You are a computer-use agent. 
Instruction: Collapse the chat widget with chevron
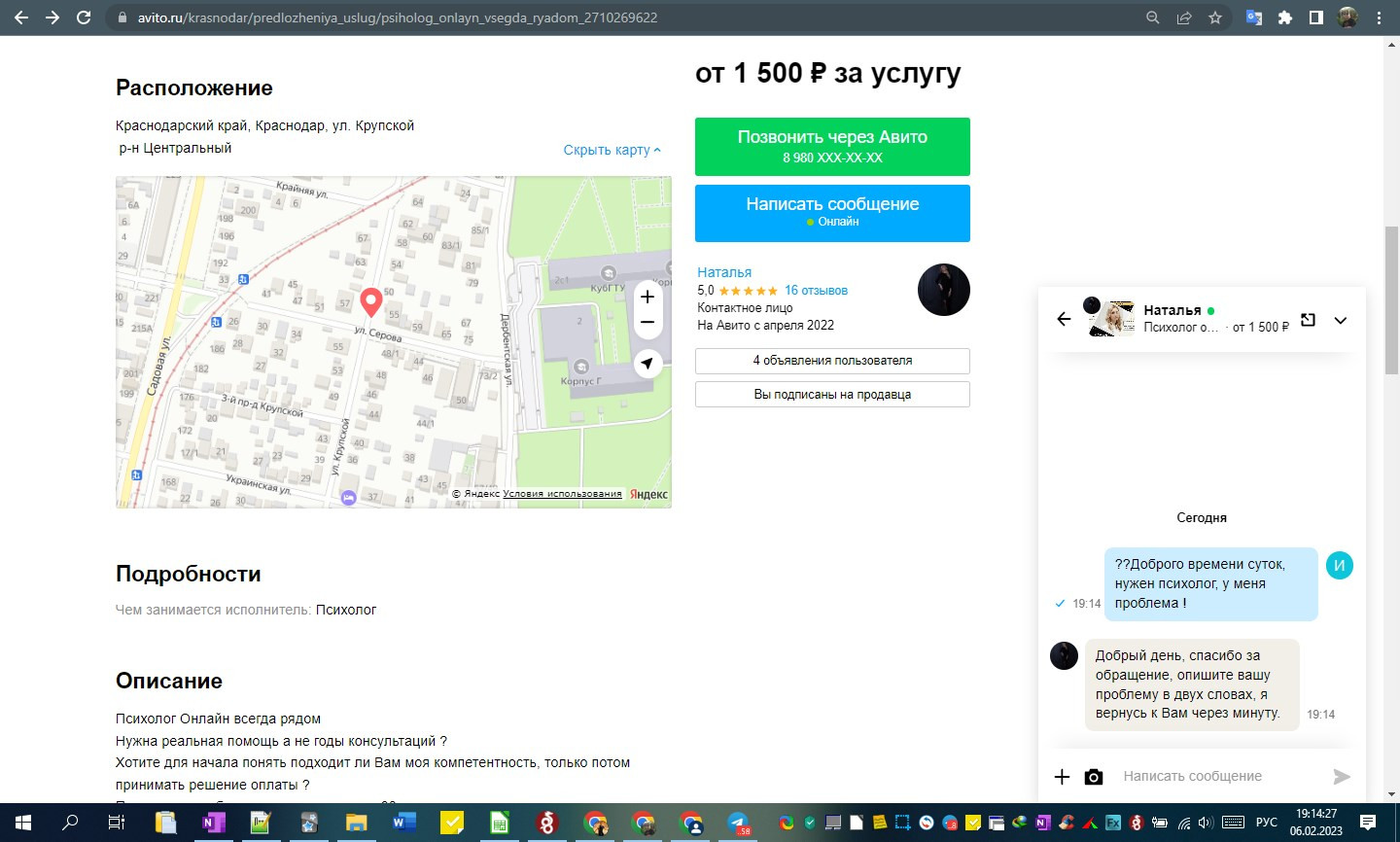coord(1340,320)
